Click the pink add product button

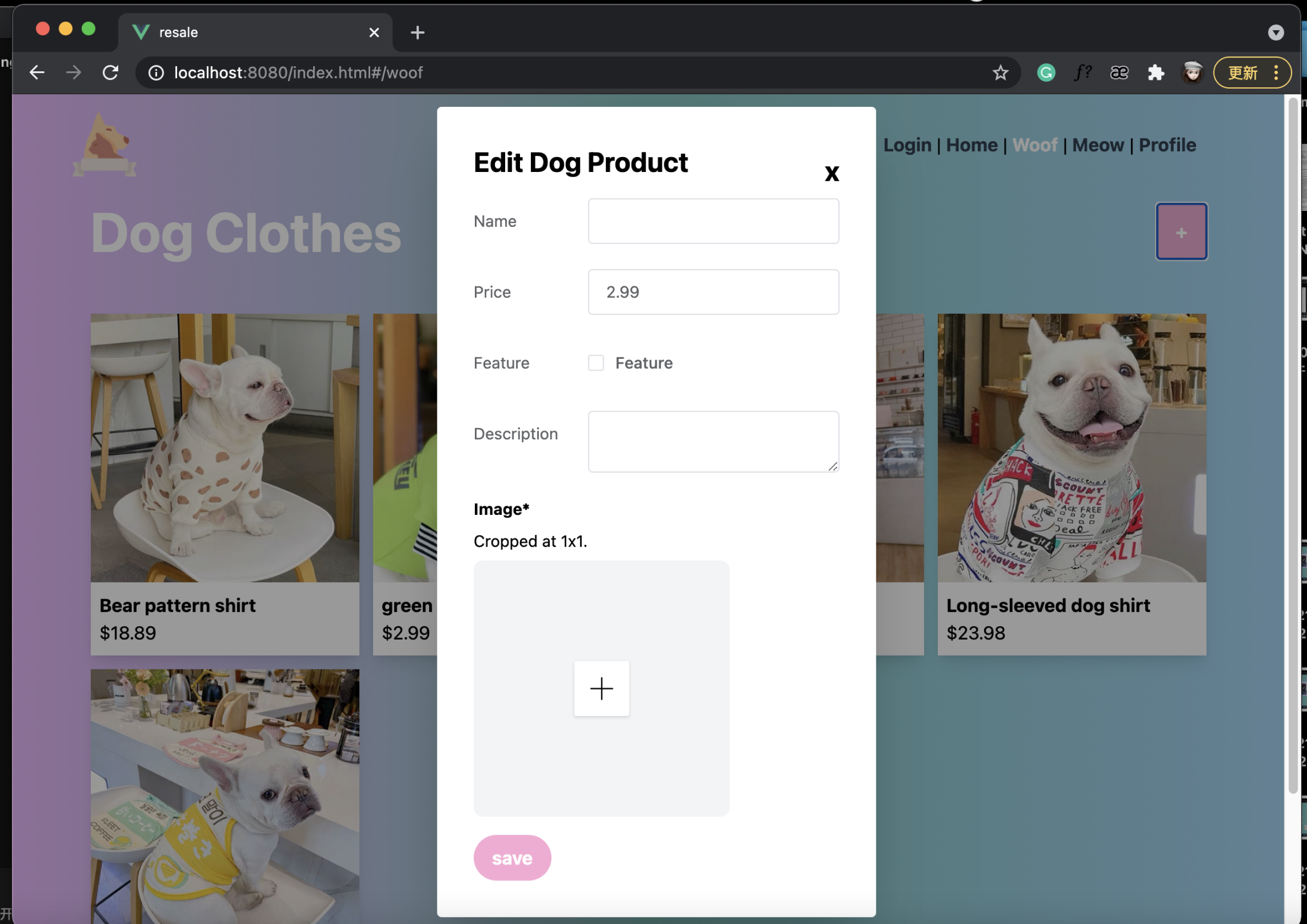1181,232
